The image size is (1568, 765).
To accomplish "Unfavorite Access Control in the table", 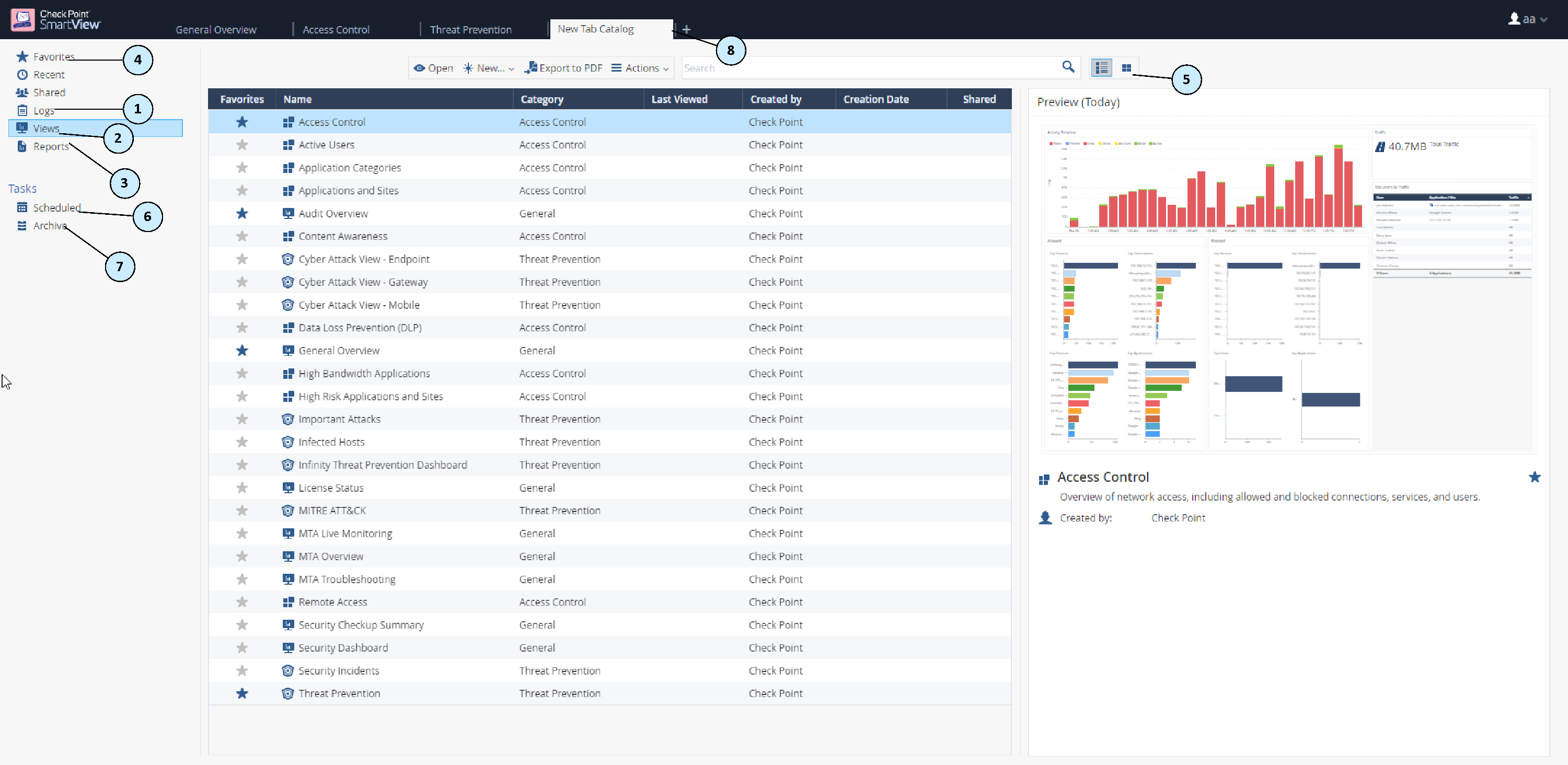I will (243, 122).
